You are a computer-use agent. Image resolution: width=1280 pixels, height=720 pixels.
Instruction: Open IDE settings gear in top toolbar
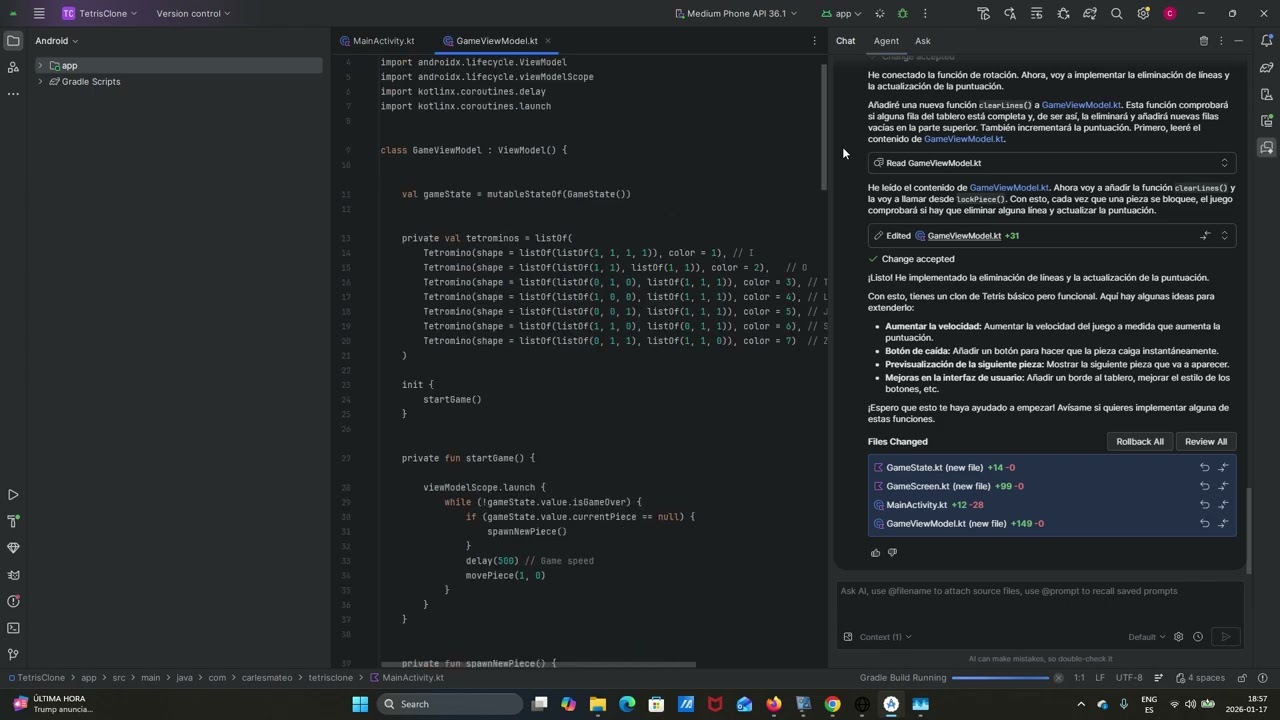tap(1143, 13)
